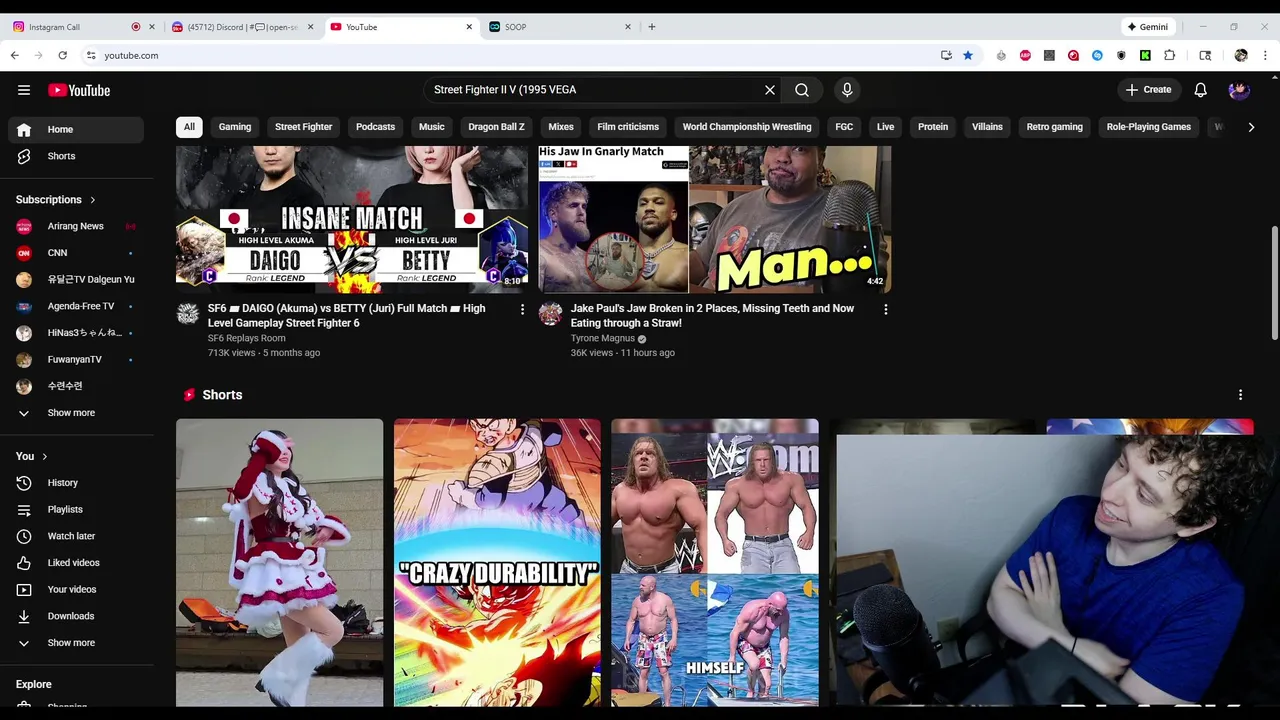Open options for DAIGO vs BETTY video
The image size is (1280, 720).
pos(522,310)
